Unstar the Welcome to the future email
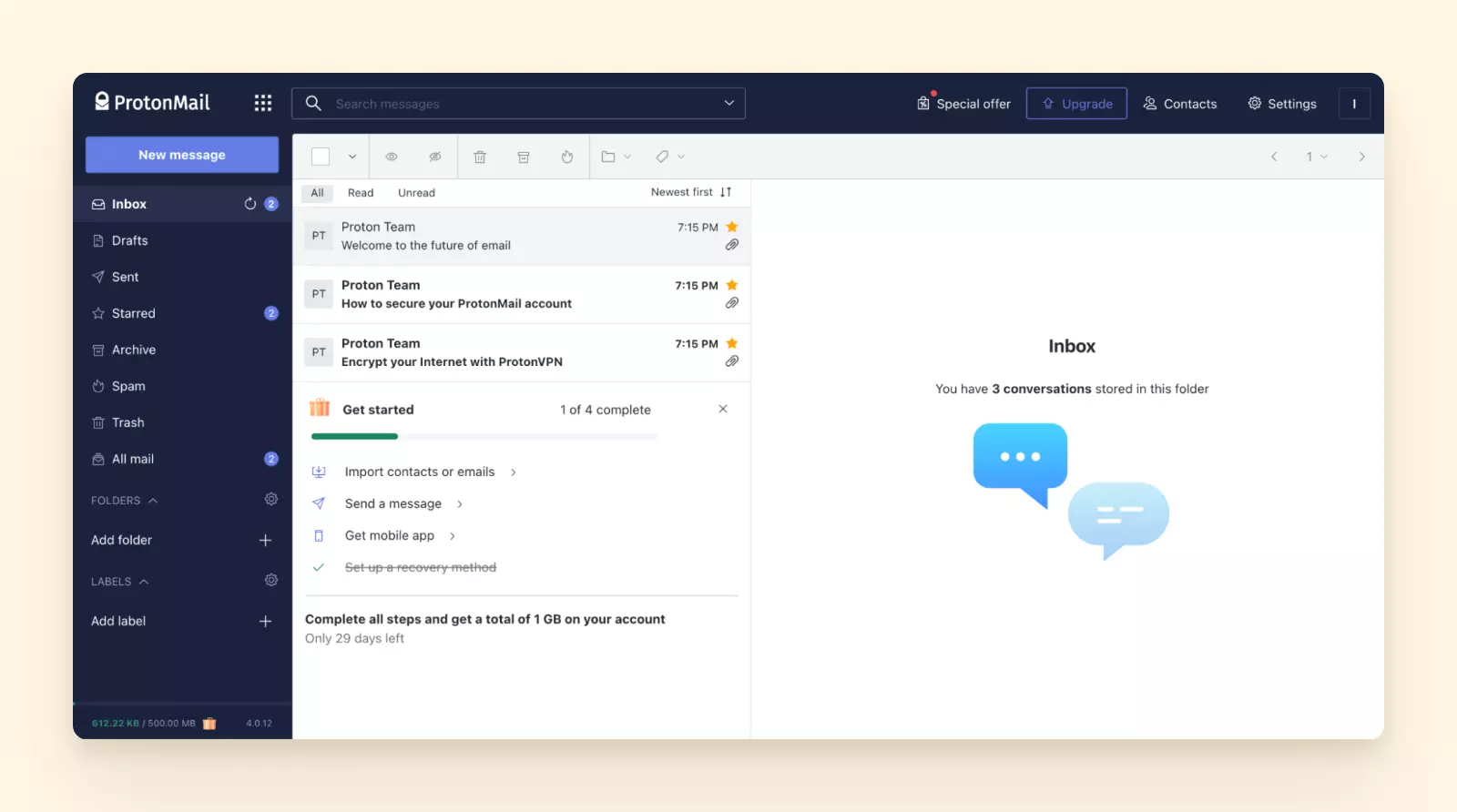This screenshot has height=812, width=1457. (x=732, y=227)
